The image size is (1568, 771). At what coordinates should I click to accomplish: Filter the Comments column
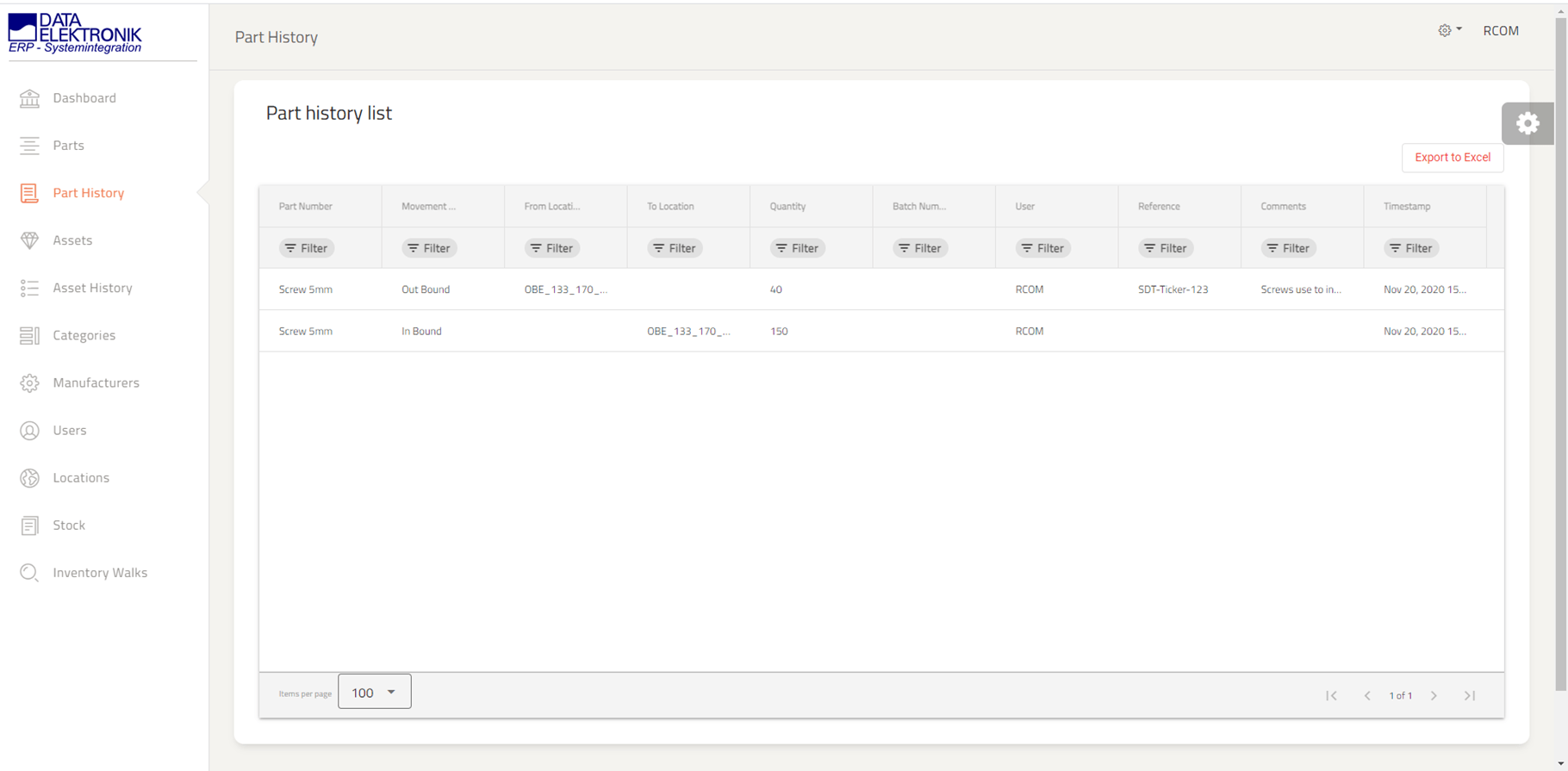click(x=1289, y=248)
